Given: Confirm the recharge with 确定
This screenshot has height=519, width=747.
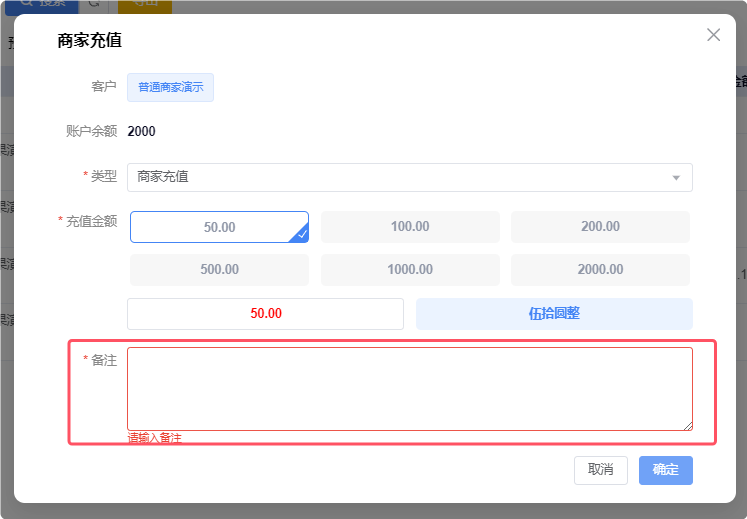Looking at the screenshot, I should (x=666, y=470).
